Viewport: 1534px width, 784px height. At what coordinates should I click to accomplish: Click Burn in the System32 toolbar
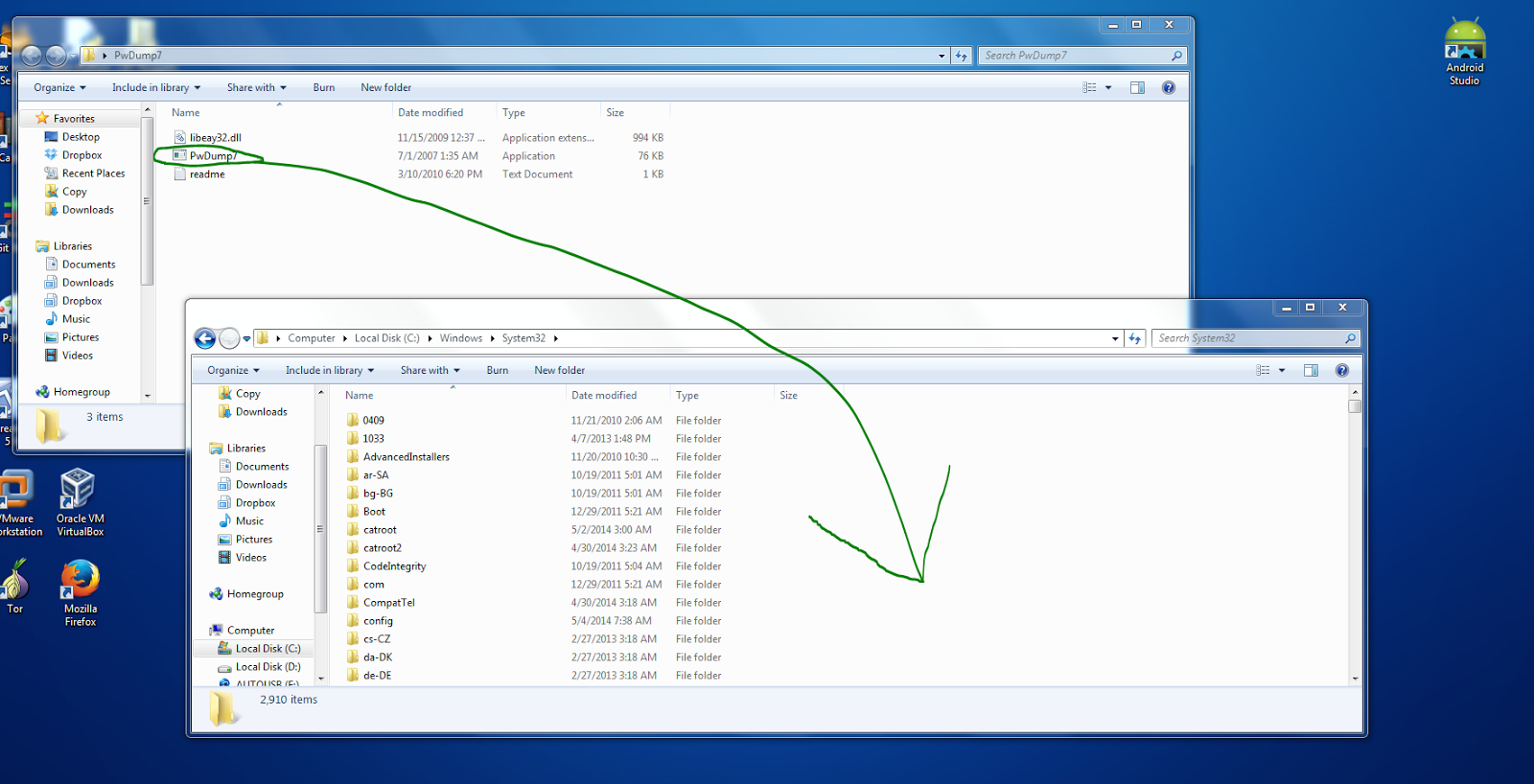[x=498, y=370]
